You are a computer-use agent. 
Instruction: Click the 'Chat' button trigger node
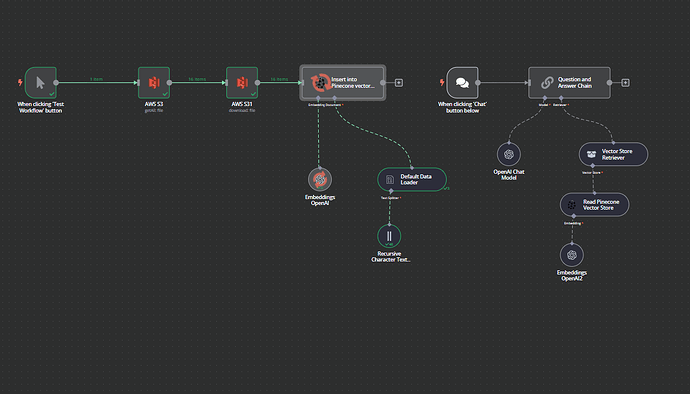click(462, 82)
